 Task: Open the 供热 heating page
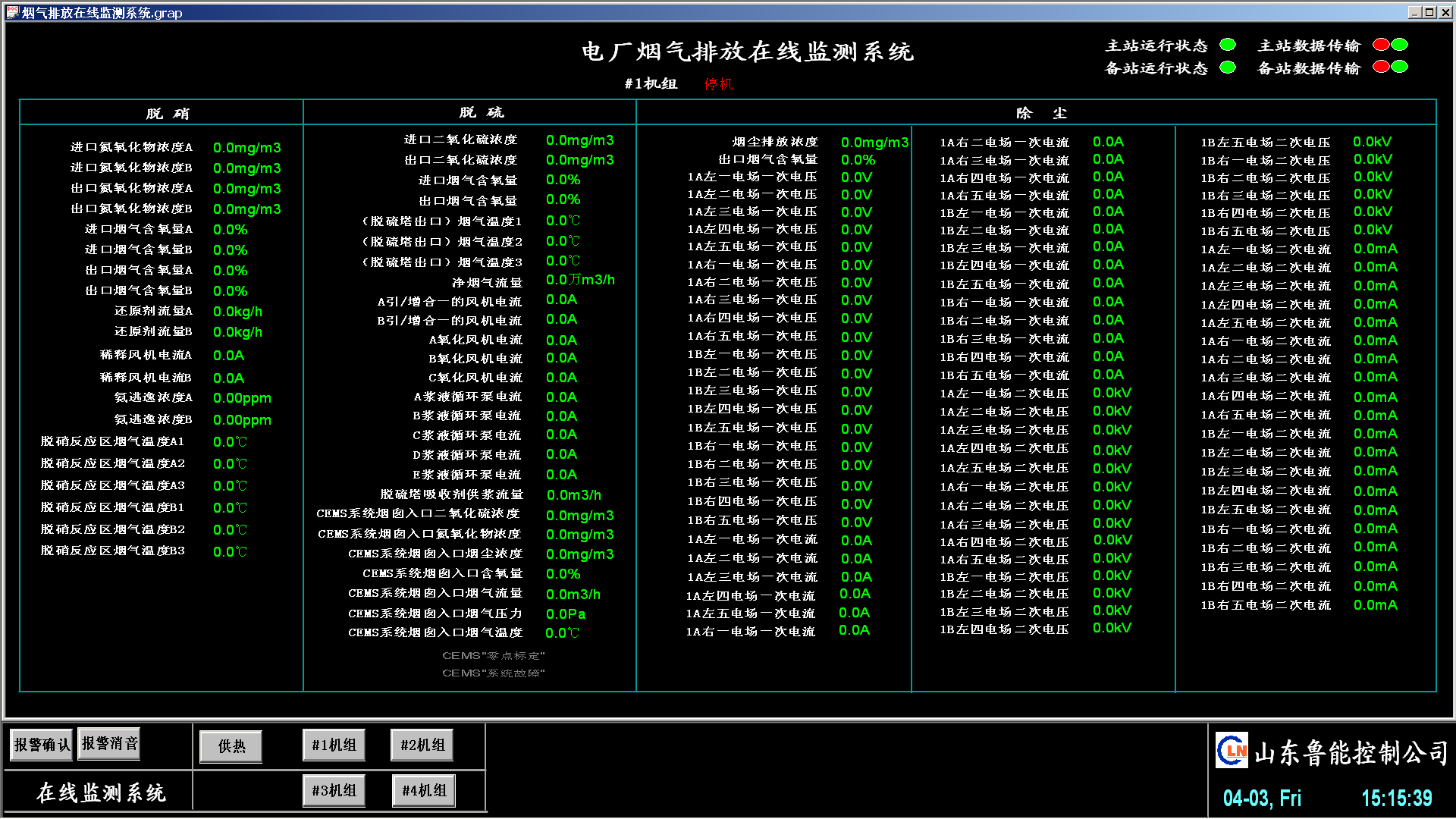[x=231, y=746]
